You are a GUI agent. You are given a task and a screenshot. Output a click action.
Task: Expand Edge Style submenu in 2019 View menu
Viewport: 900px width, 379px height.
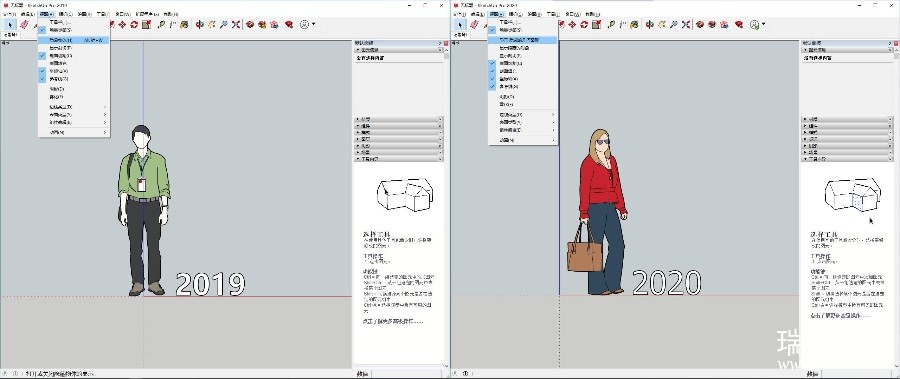74,107
